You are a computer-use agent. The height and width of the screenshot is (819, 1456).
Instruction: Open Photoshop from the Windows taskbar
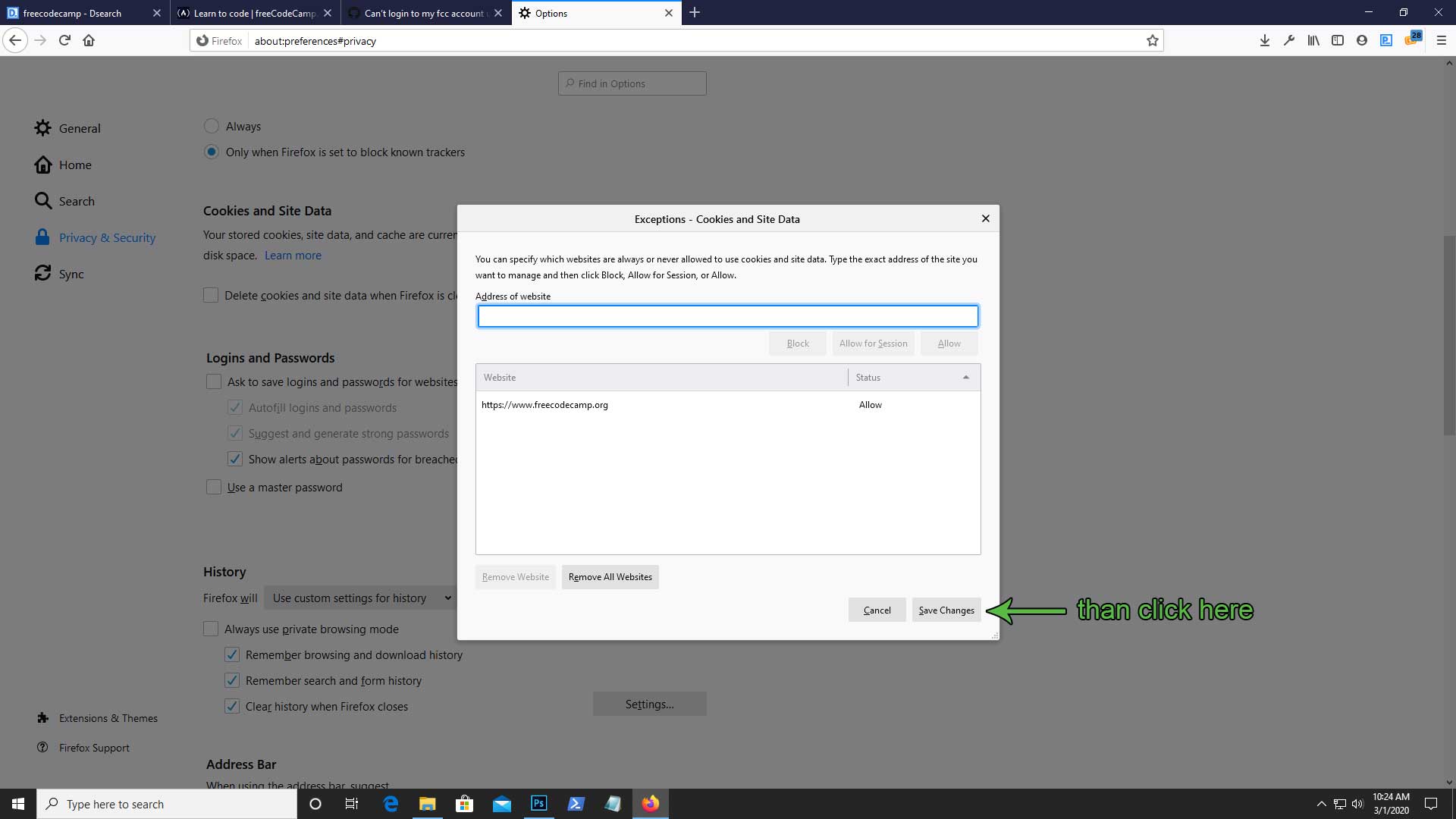coord(538,804)
